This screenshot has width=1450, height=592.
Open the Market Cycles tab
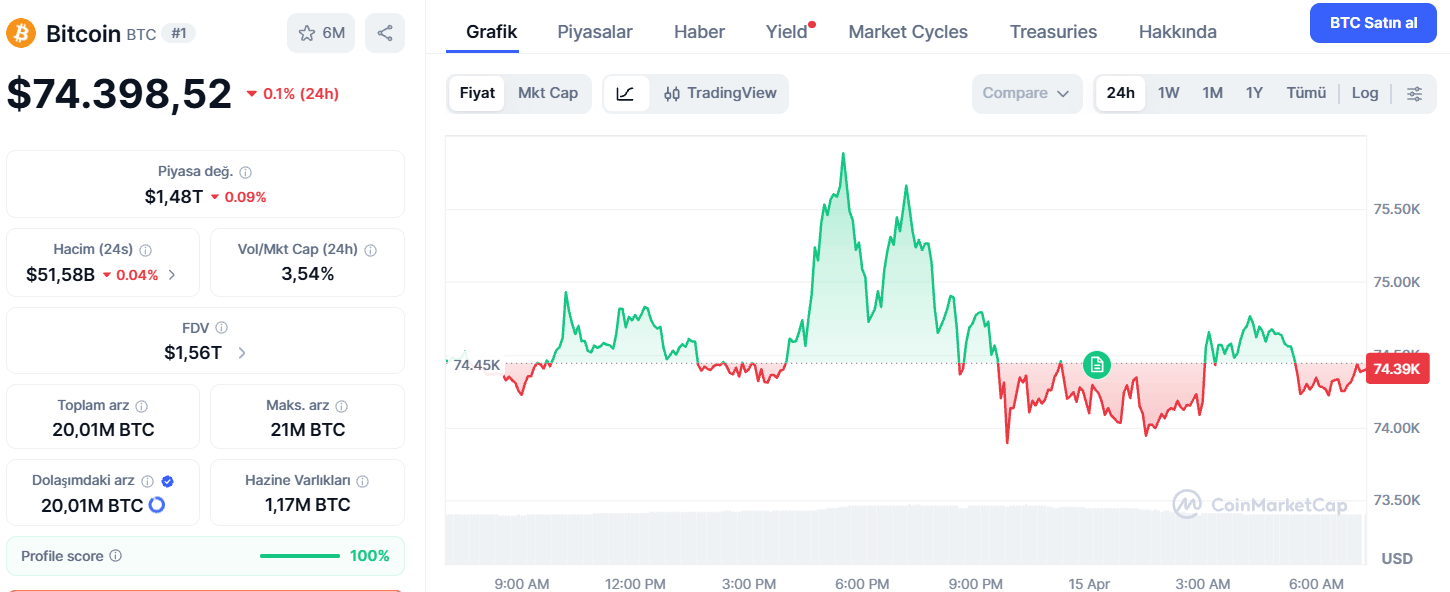coord(908,32)
